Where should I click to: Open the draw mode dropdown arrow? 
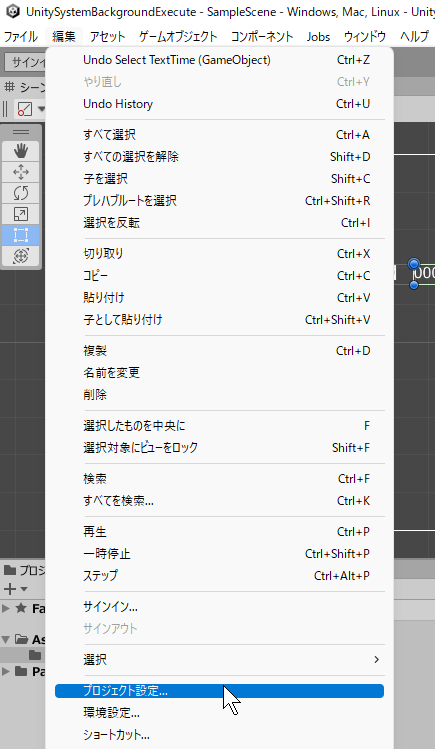click(x=41, y=109)
